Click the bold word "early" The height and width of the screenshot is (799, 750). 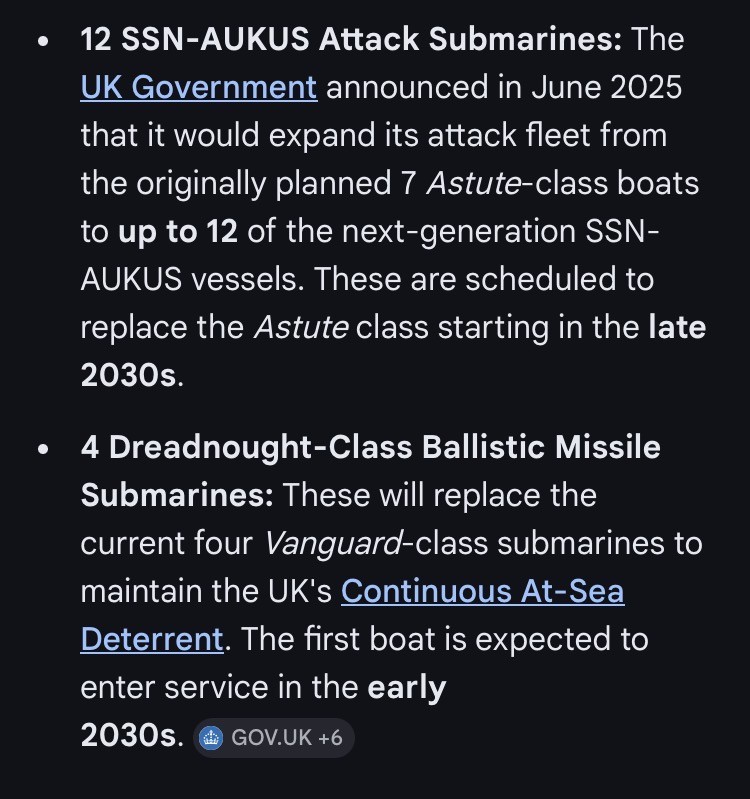click(x=406, y=687)
